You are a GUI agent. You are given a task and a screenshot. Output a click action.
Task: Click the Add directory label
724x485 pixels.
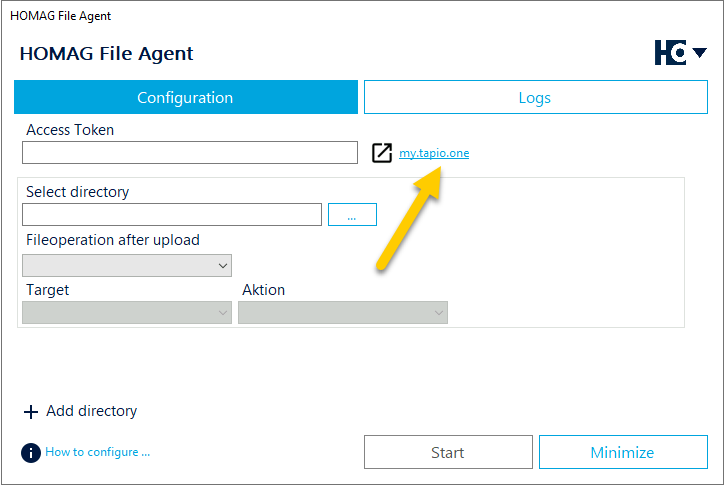[91, 411]
